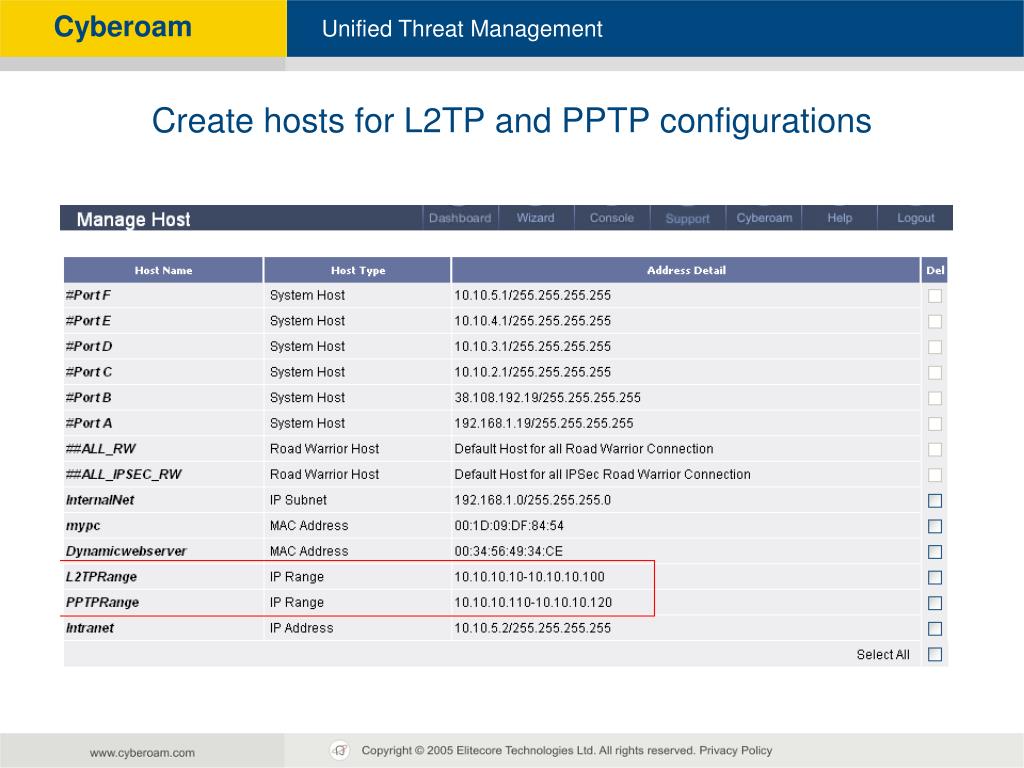Tick the delete checkbox for Dynamicwebserver
Image resolution: width=1024 pixels, height=768 pixels.
(x=935, y=551)
